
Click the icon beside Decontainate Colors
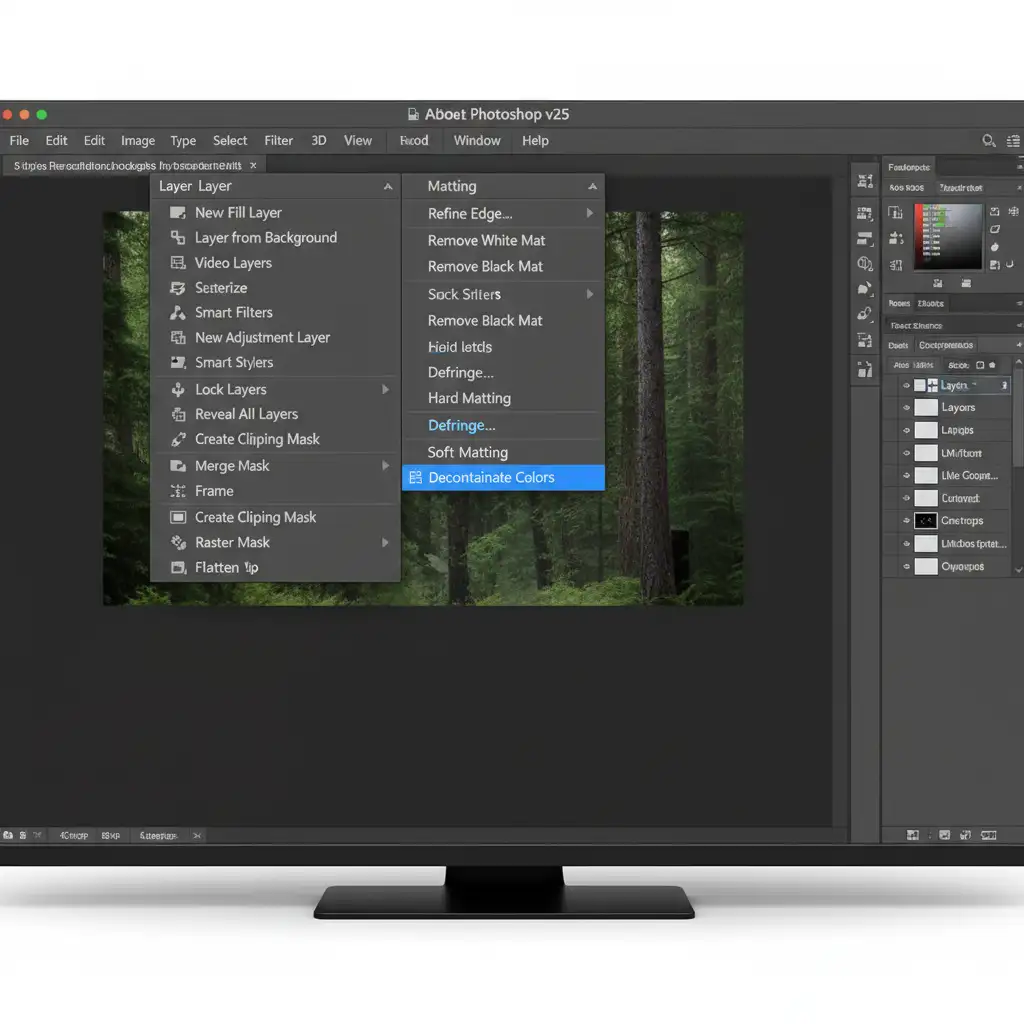coord(416,478)
